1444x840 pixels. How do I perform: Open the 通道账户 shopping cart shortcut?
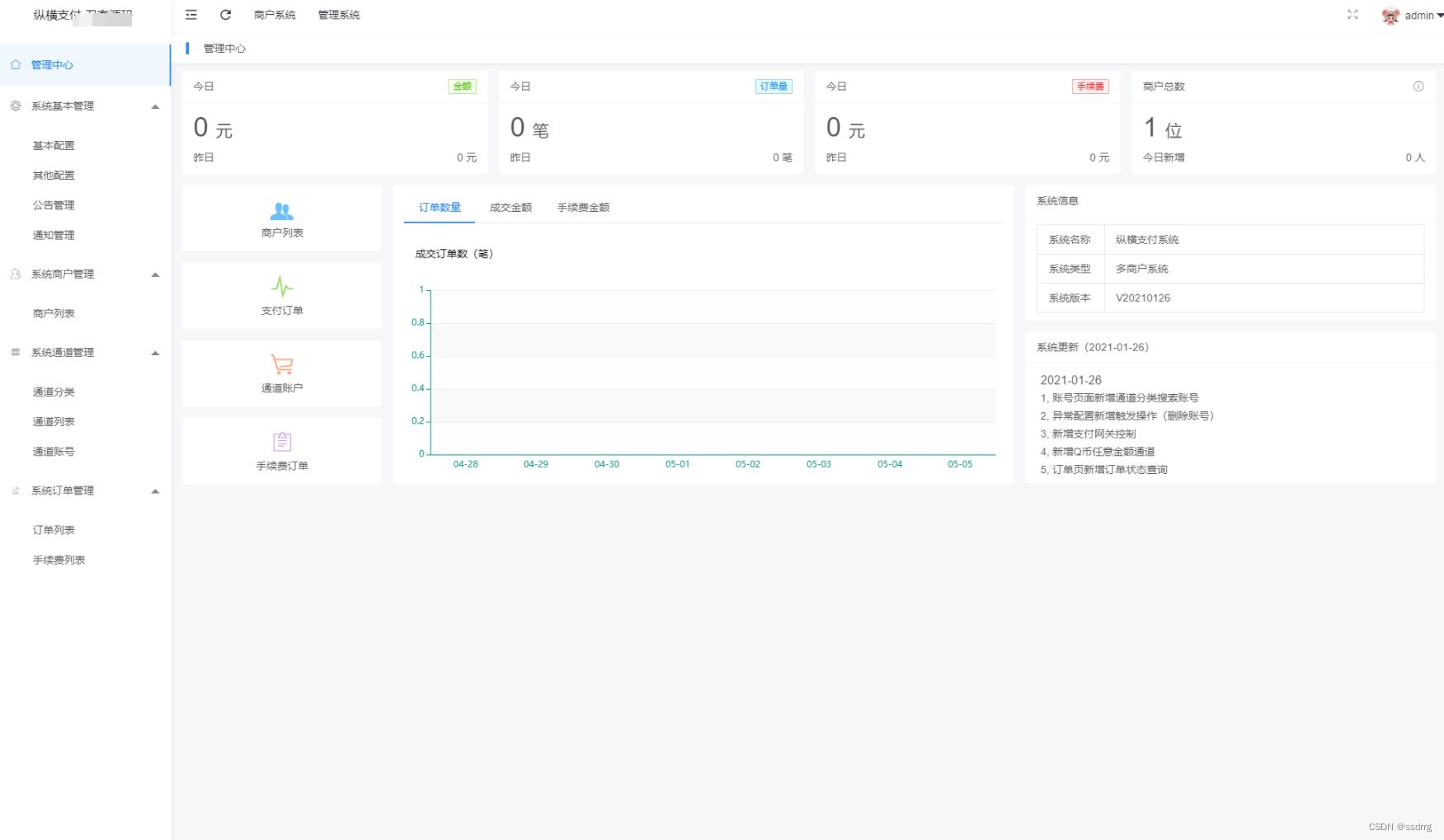coord(282,364)
